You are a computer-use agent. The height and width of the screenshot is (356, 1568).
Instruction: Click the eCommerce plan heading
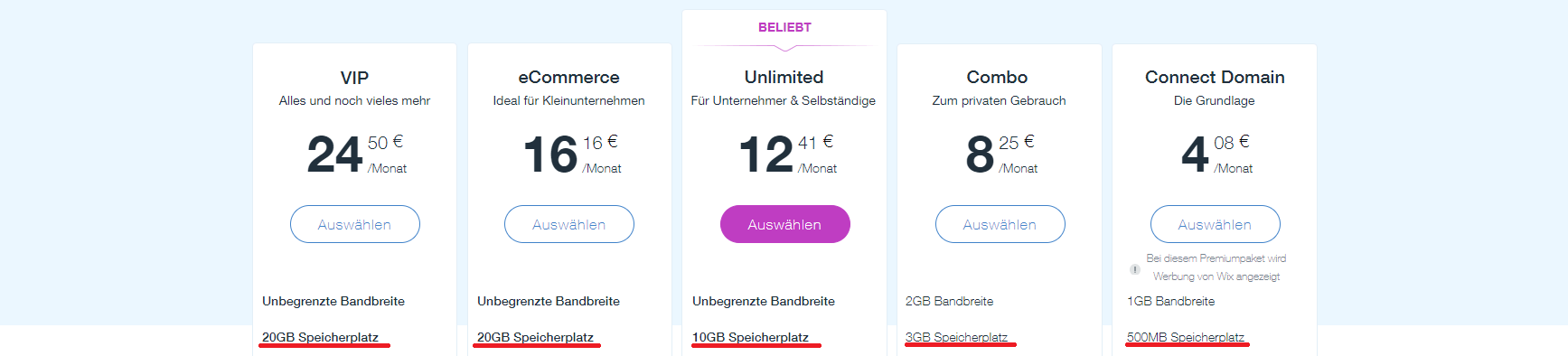(x=569, y=78)
